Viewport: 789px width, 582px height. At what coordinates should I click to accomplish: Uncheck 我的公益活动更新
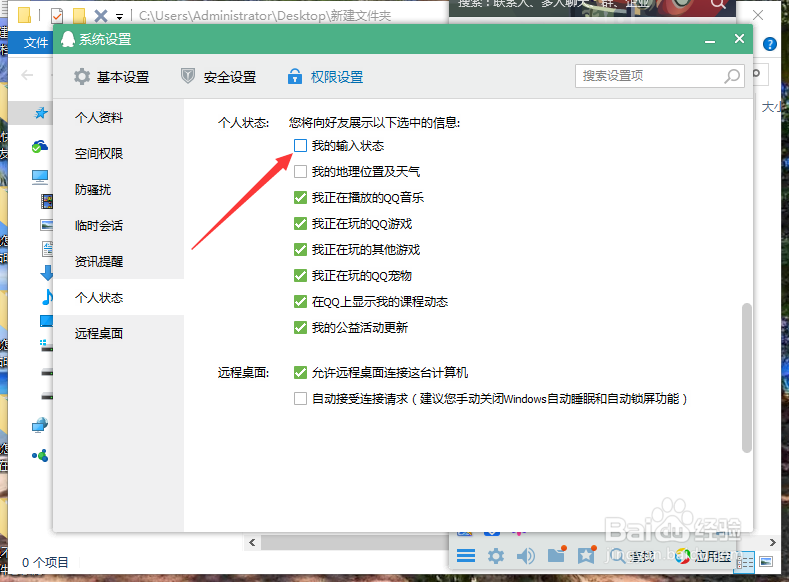point(300,327)
